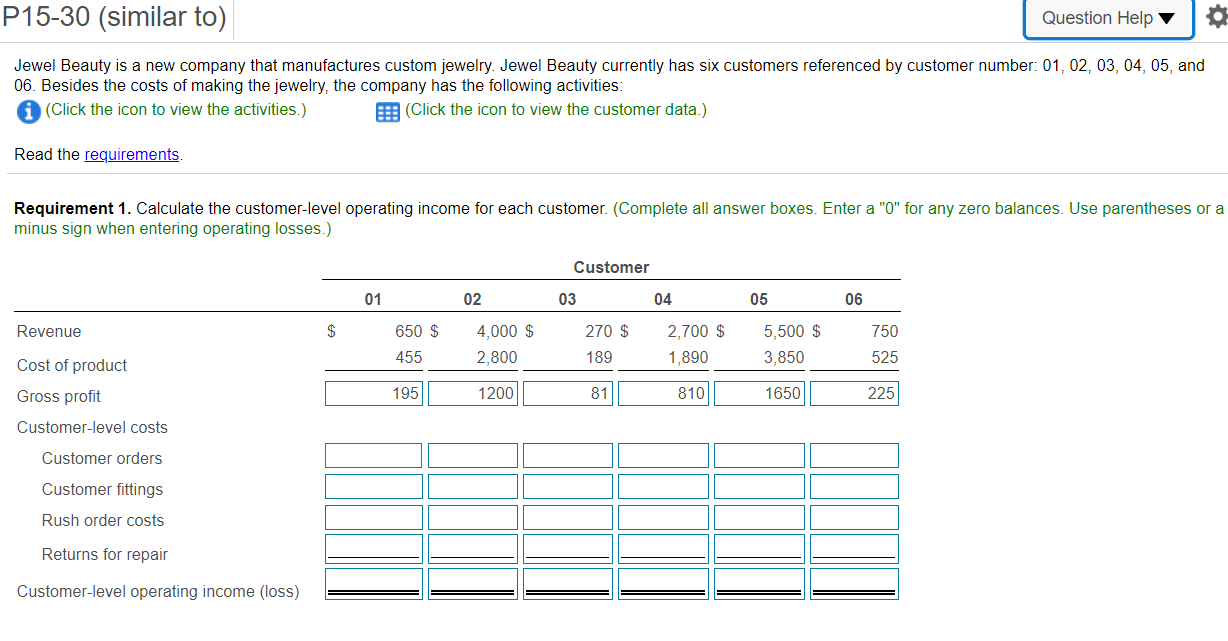The width and height of the screenshot is (1228, 641).
Task: Click Customer orders box for customer 01
Action: pyautogui.click(x=373, y=455)
